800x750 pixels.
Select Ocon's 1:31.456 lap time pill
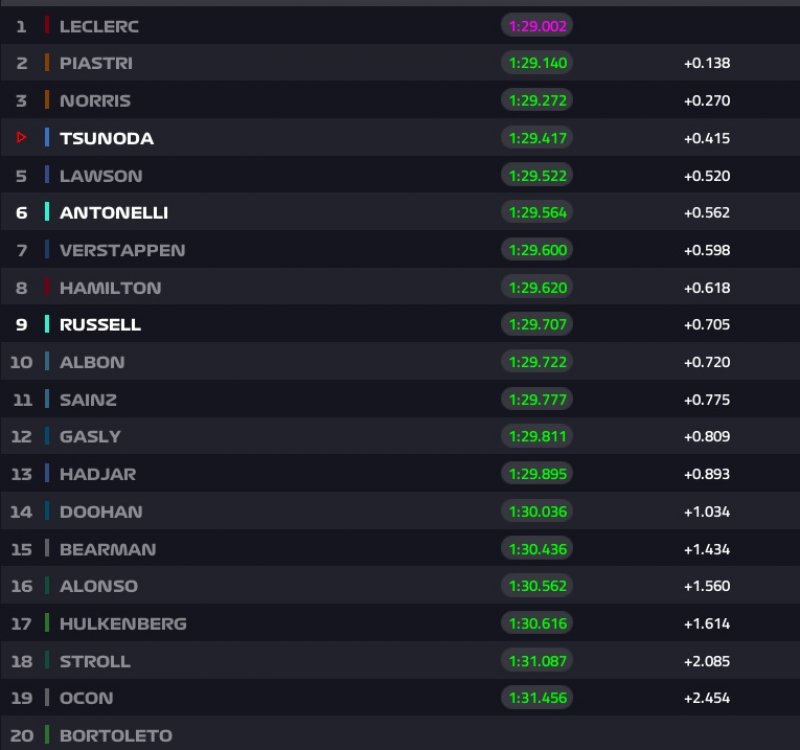coord(536,698)
